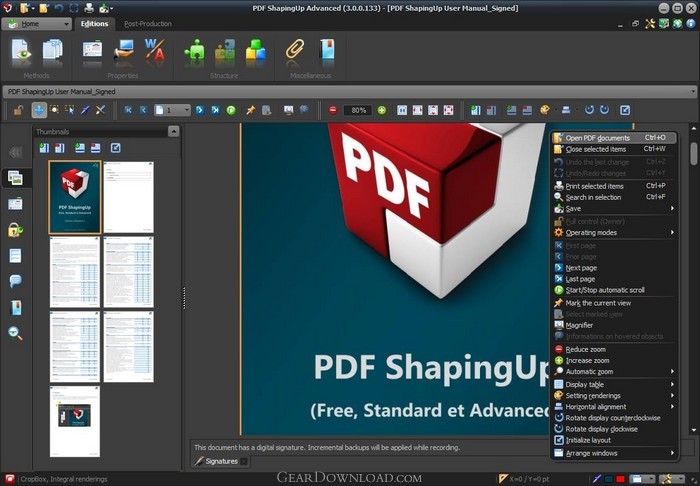The width and height of the screenshot is (700, 486).
Task: Open the comments bubble sidebar panel
Action: click(15, 281)
